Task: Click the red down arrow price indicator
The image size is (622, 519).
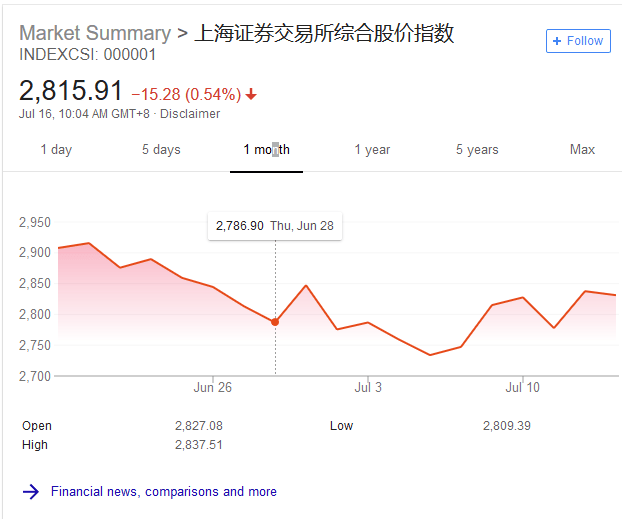Action: coord(251,94)
